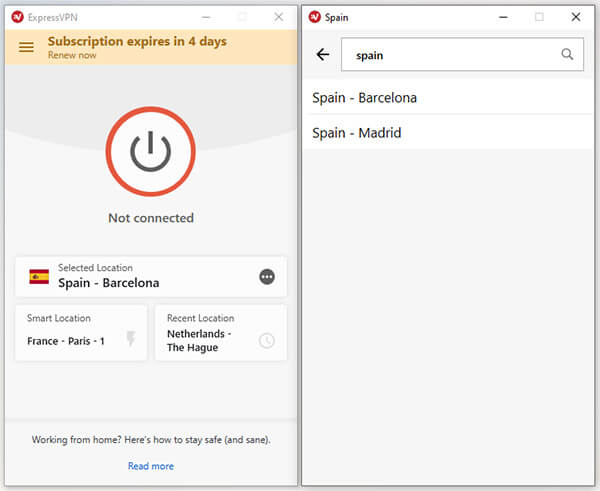600x491 pixels.
Task: Open the location picker ellipsis button
Action: (x=267, y=277)
